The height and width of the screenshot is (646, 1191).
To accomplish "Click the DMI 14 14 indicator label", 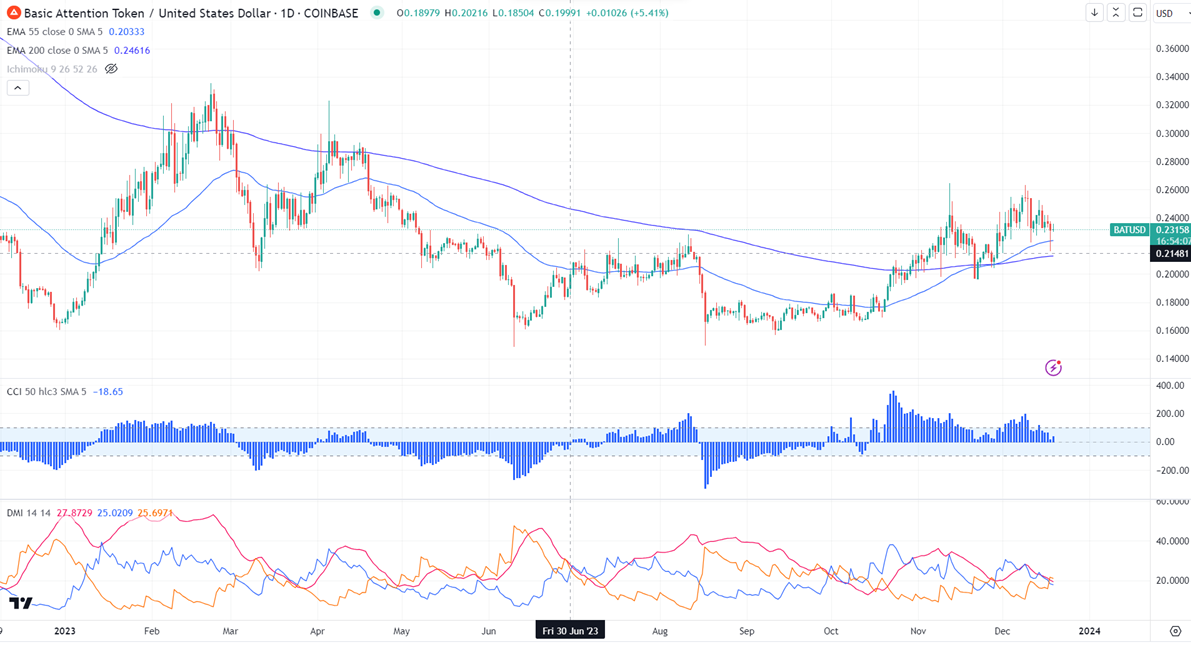I will 28,513.
